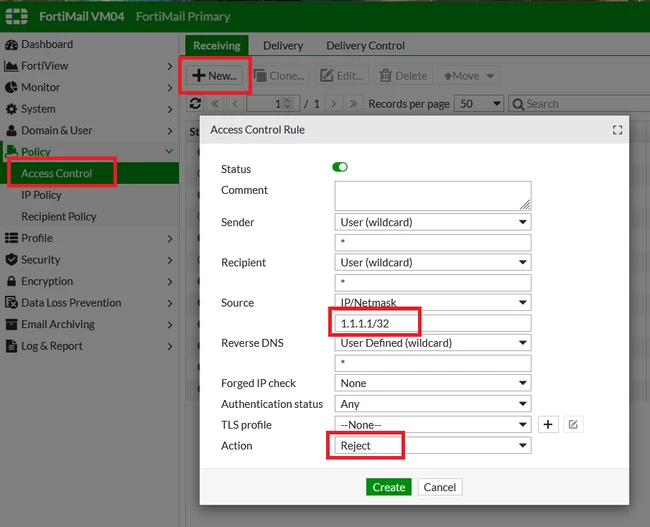Open the Source type dropdown
This screenshot has width=650, height=527.
pyautogui.click(x=433, y=302)
